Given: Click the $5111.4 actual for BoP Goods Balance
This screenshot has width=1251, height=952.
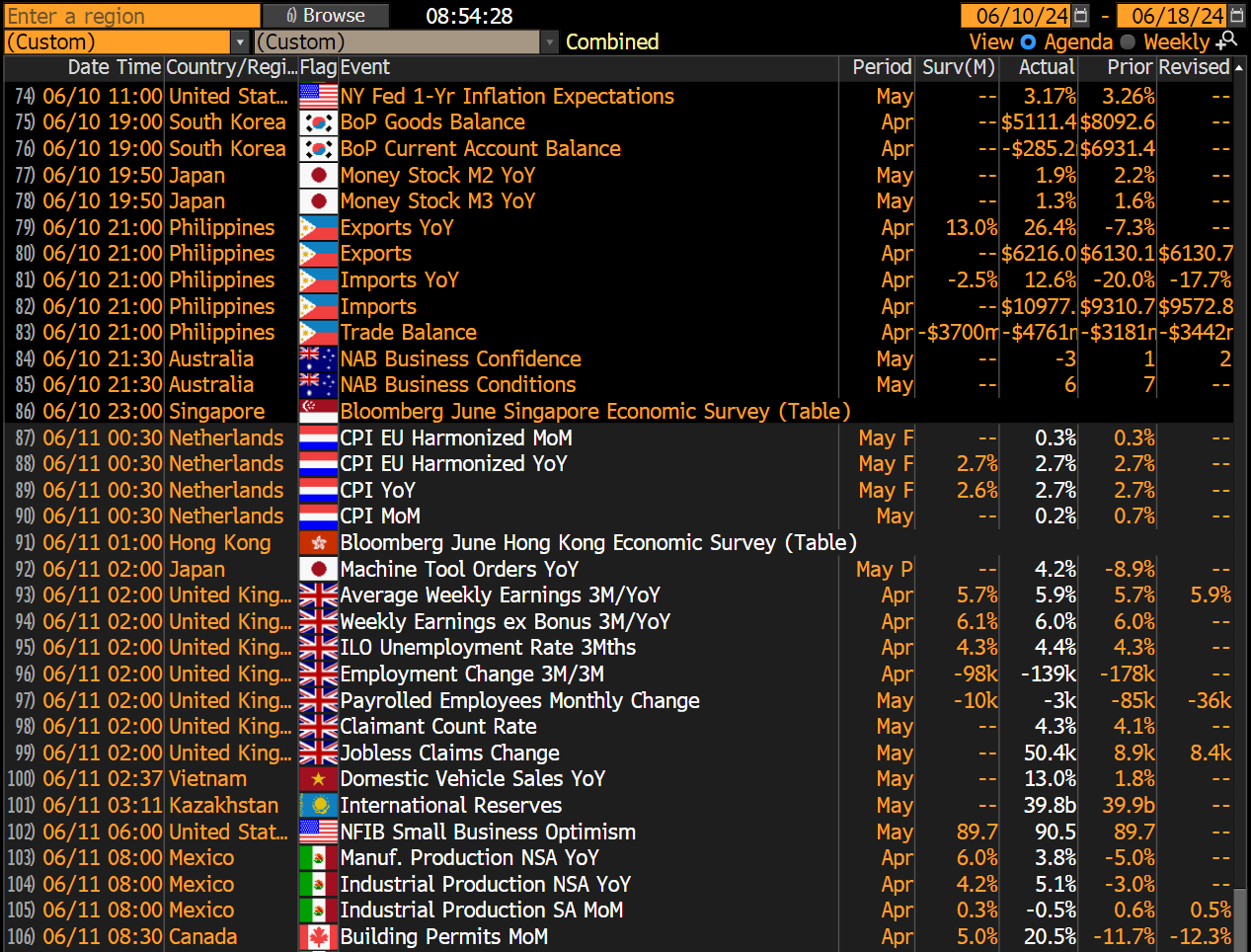Looking at the screenshot, I should 1039,122.
